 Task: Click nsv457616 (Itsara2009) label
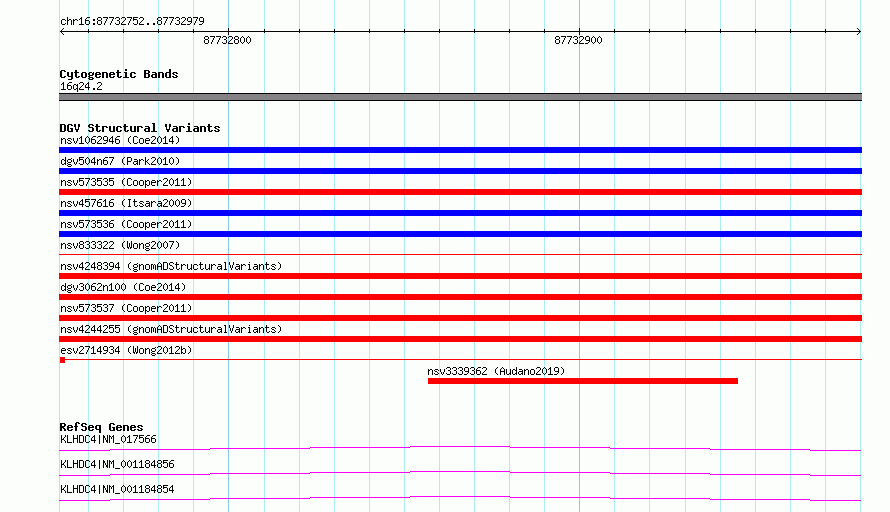[126, 203]
